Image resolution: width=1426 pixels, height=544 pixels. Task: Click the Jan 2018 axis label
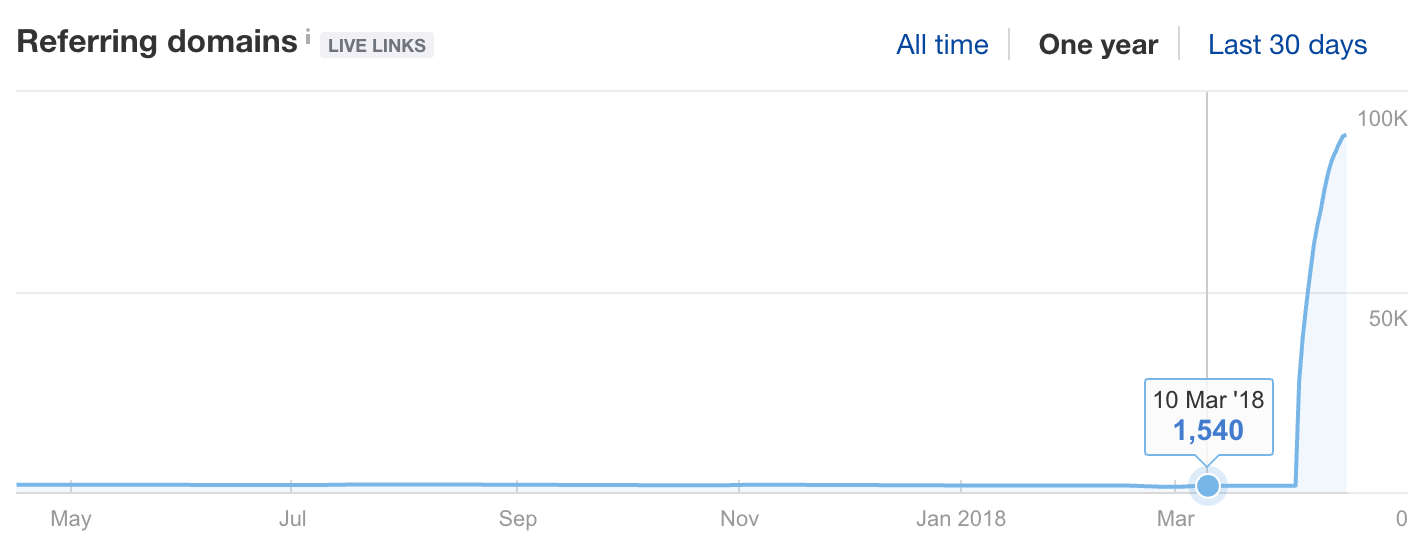(x=960, y=519)
